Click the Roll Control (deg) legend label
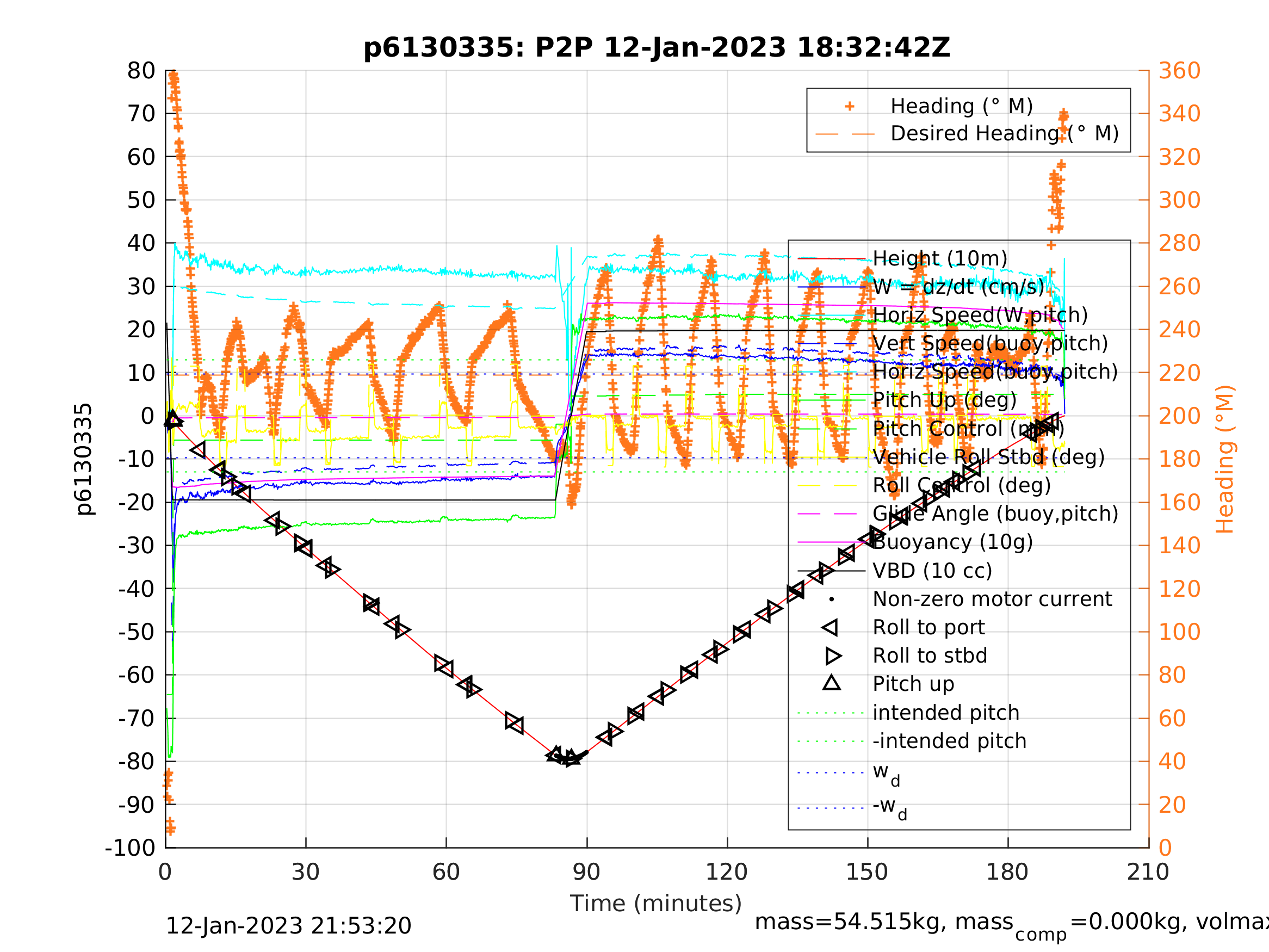Screen dimensions: 1269x952 (x=962, y=485)
